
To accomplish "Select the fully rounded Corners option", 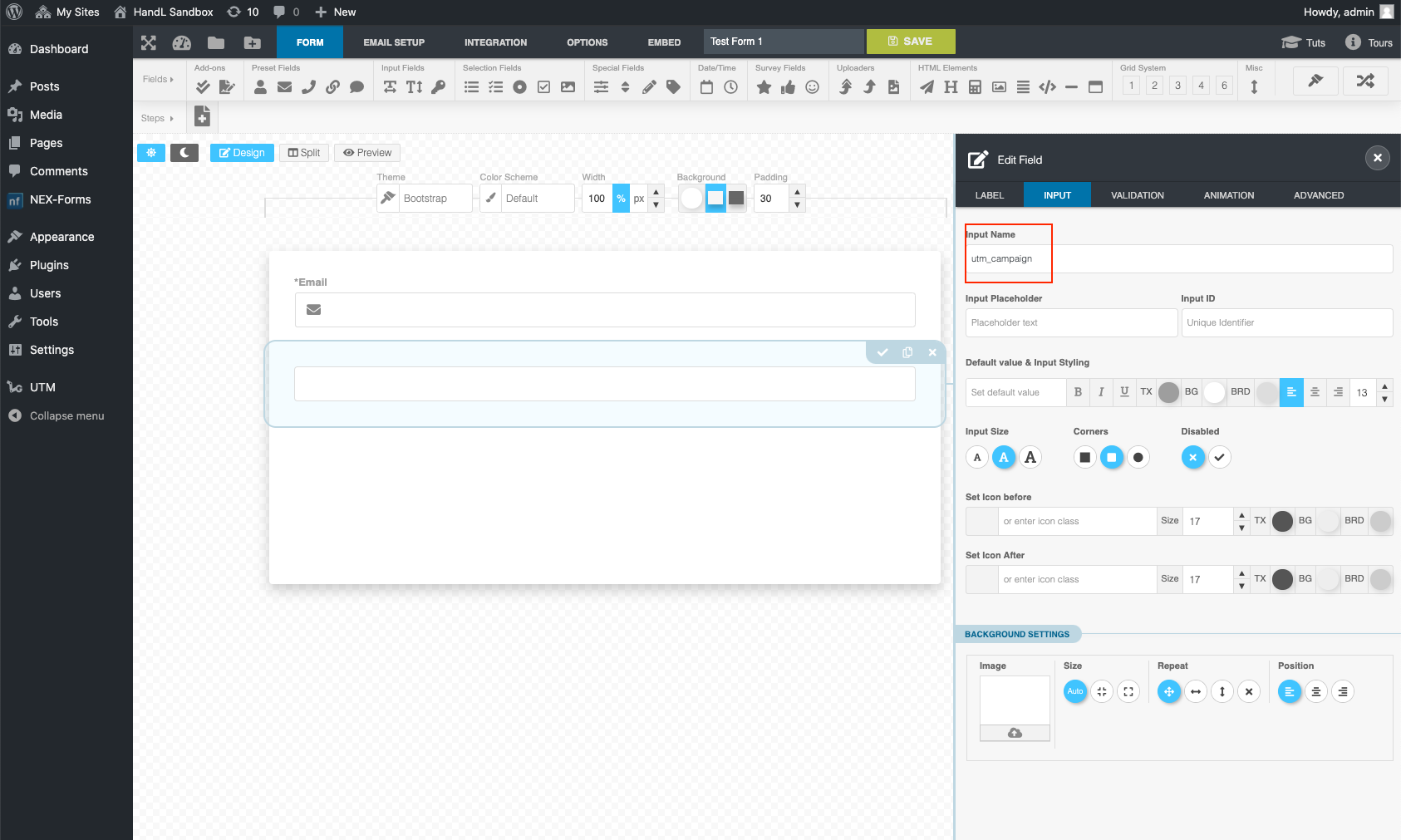I will pyautogui.click(x=1138, y=457).
